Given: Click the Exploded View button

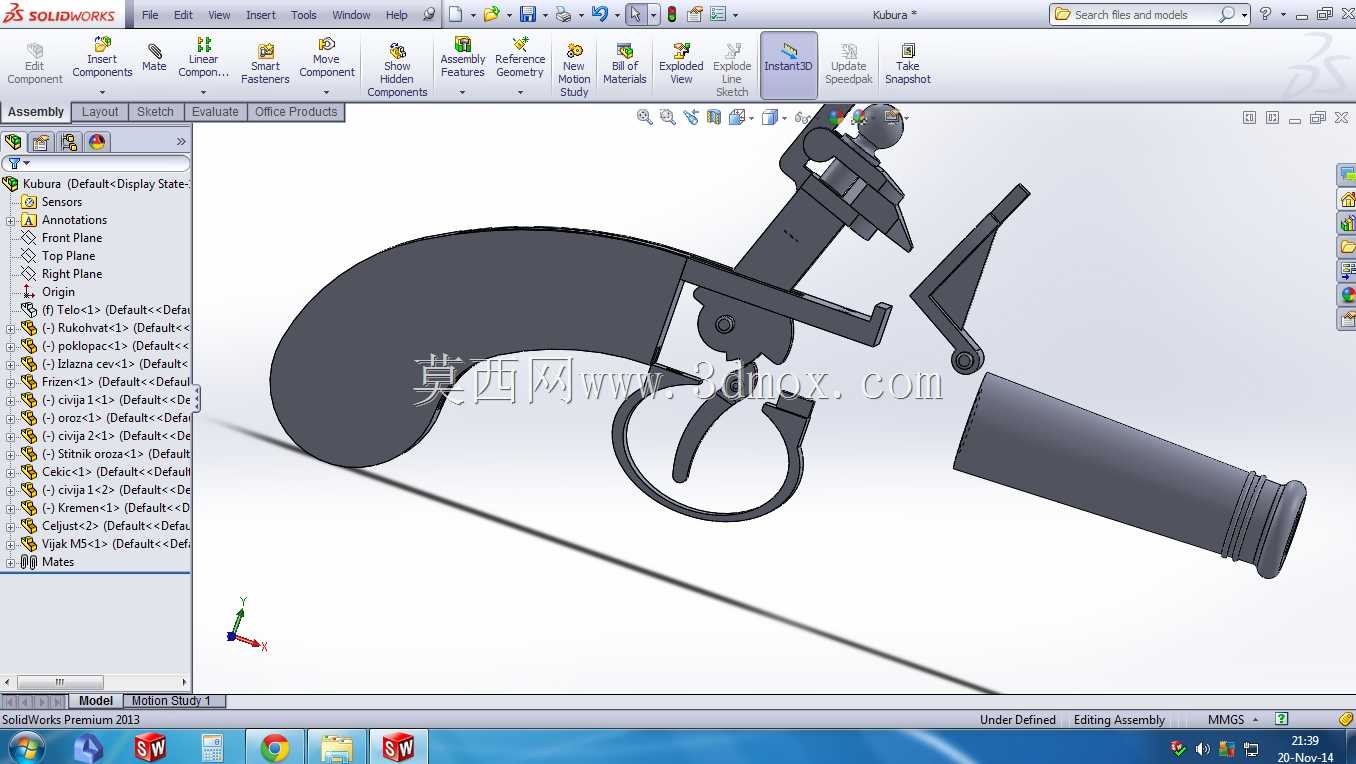Looking at the screenshot, I should [x=681, y=62].
